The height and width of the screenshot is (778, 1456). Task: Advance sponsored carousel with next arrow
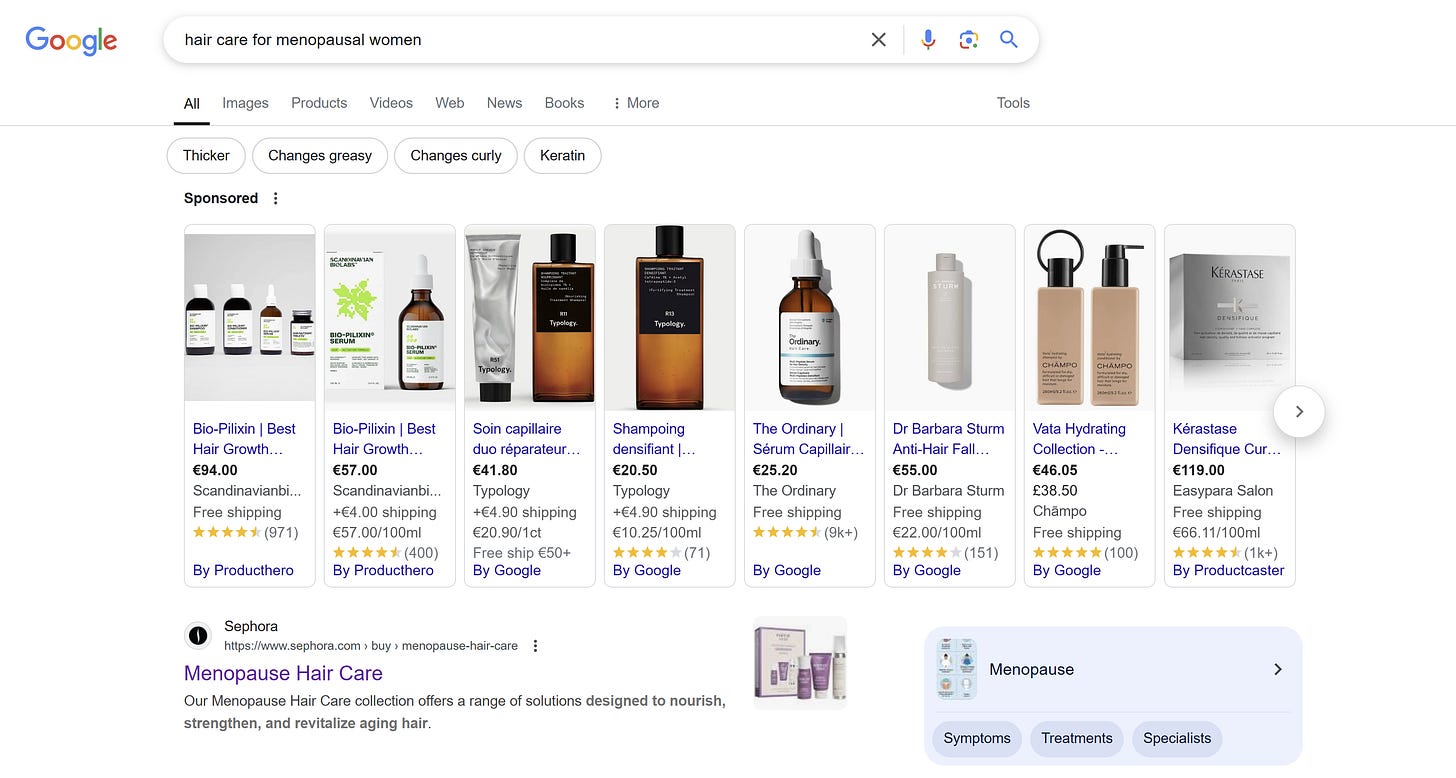coord(1299,411)
